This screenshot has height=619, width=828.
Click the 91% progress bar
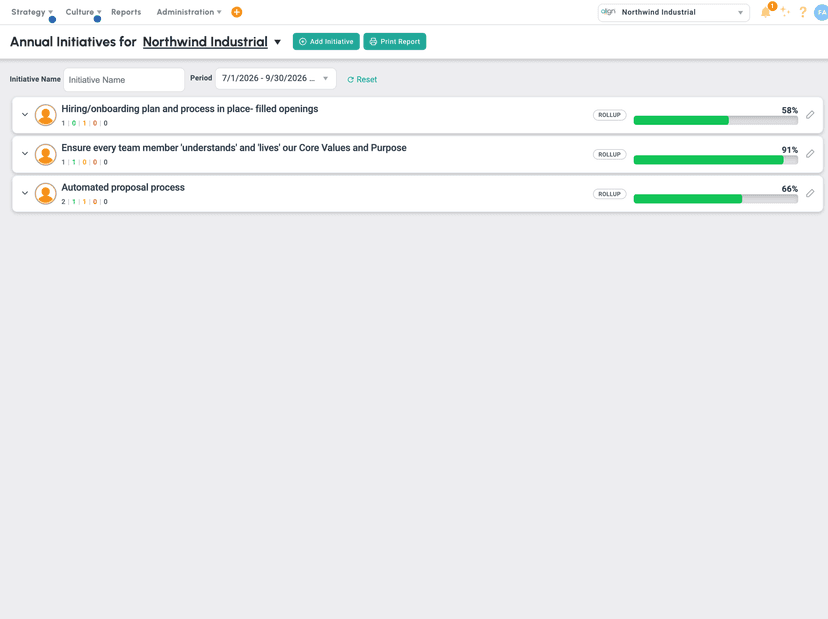tap(716, 160)
